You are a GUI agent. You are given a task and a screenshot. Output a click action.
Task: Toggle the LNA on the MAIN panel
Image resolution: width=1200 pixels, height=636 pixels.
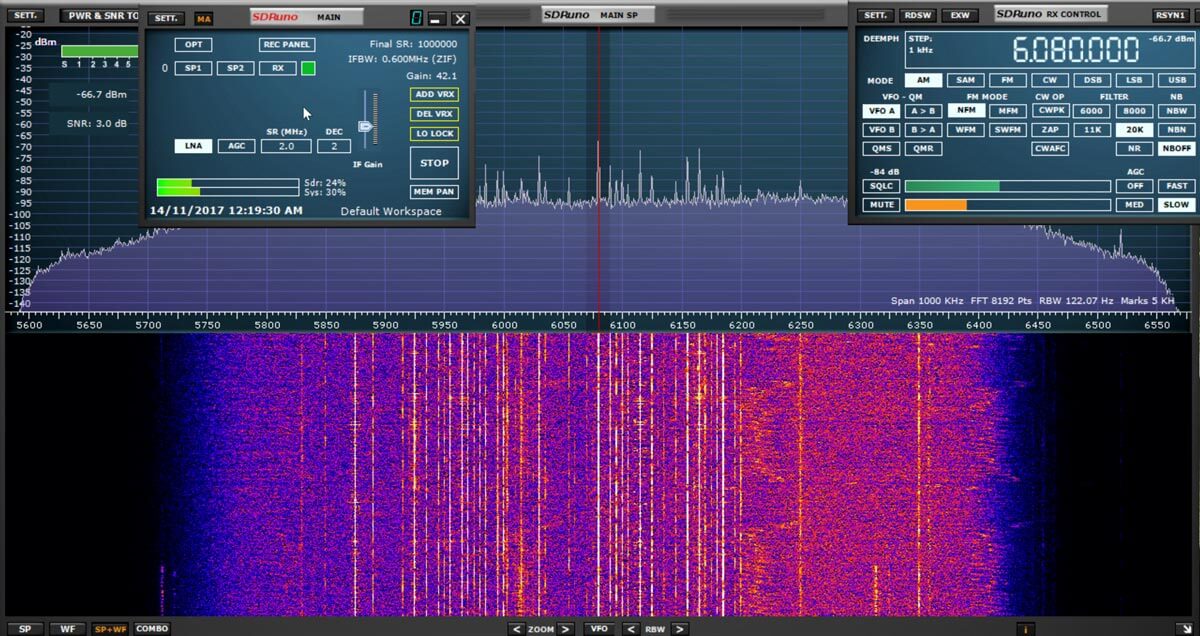(x=192, y=145)
